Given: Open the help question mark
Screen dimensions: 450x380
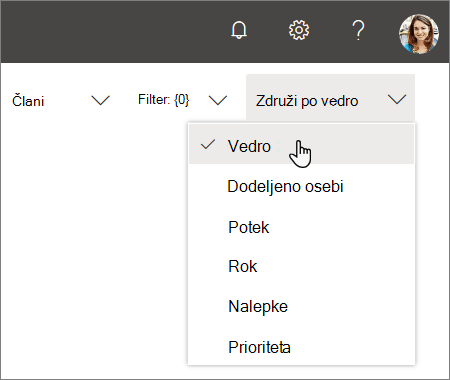Looking at the screenshot, I should point(358,30).
